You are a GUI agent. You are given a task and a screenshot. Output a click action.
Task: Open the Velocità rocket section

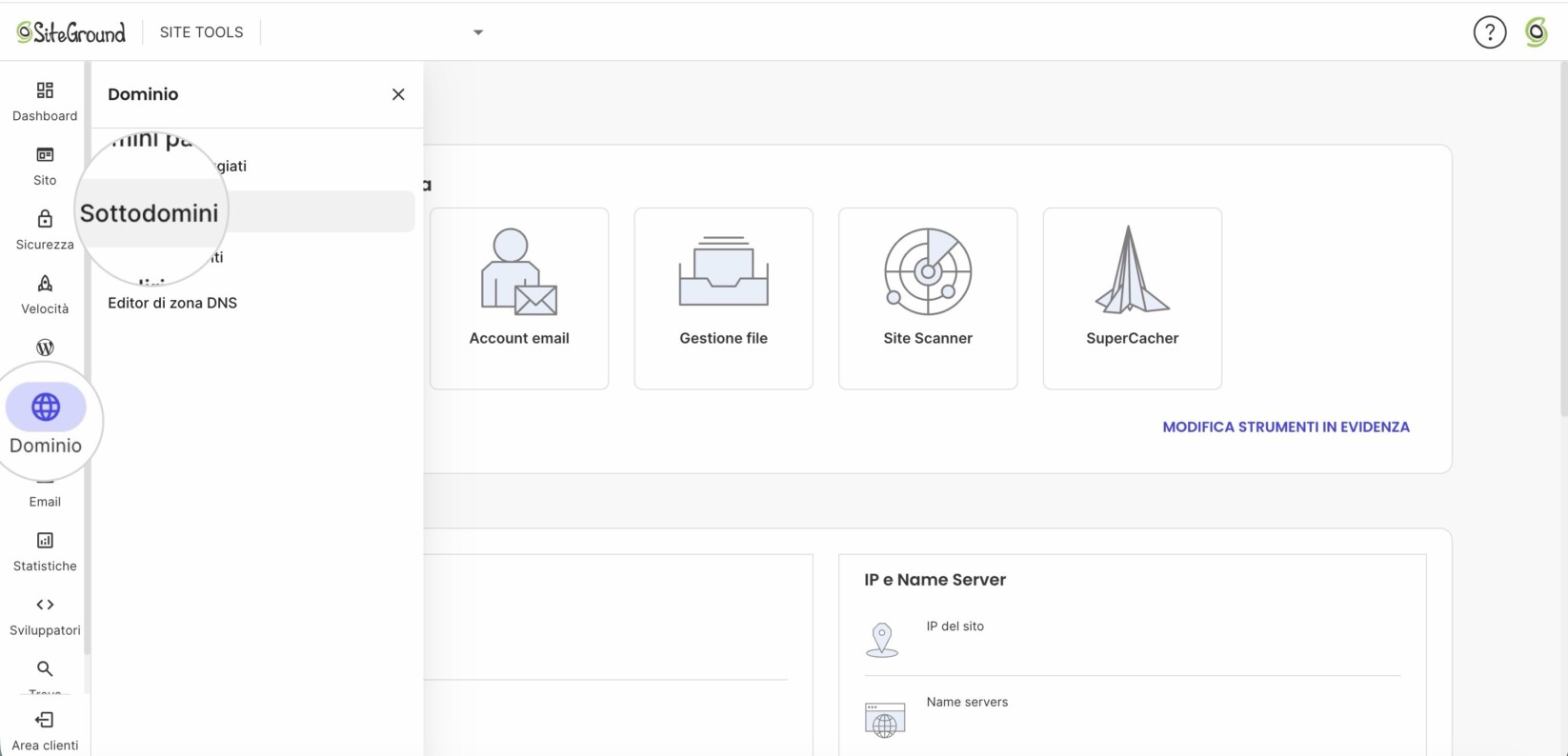coord(45,295)
